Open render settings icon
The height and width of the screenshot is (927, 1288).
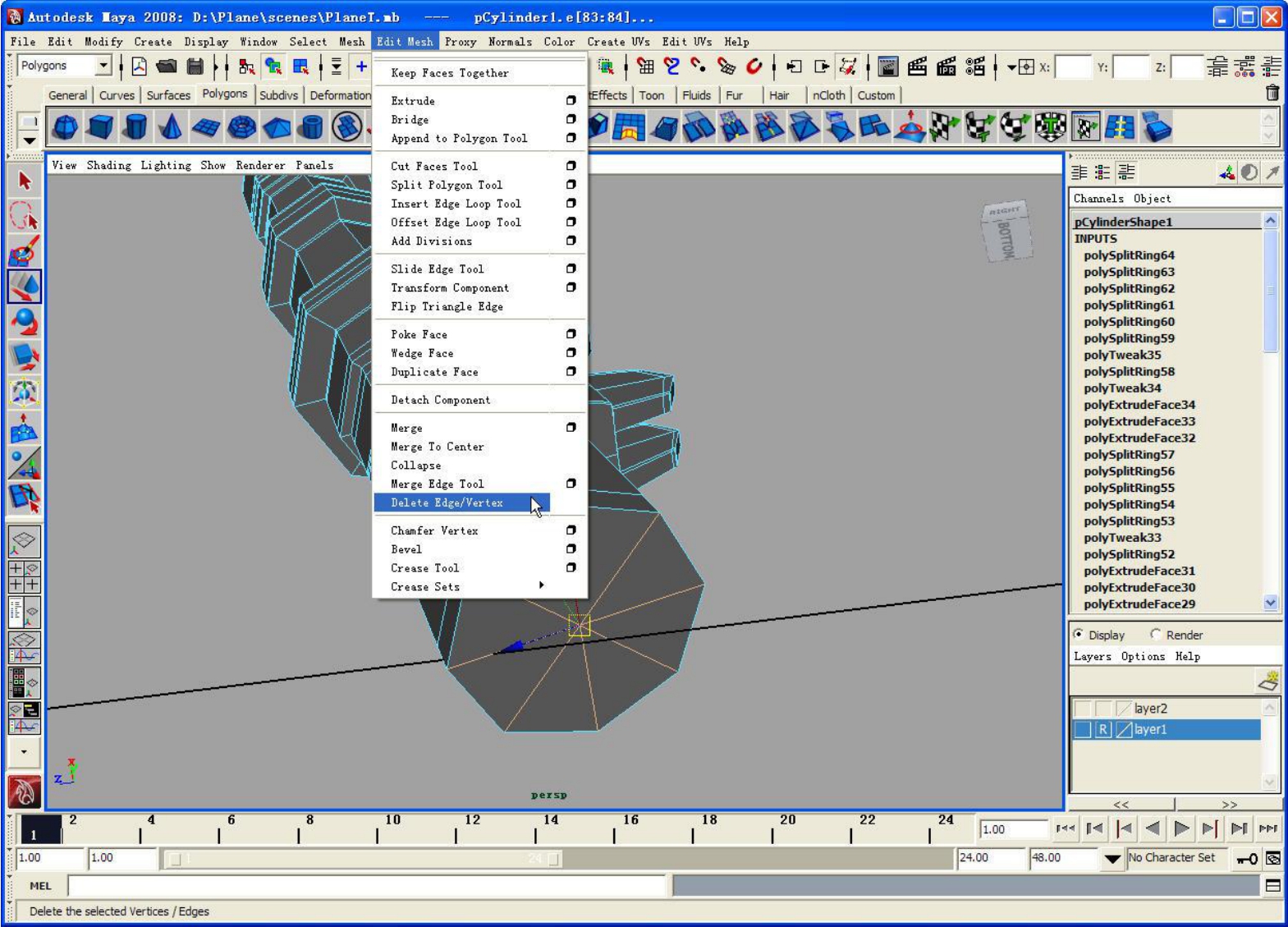coord(975,67)
